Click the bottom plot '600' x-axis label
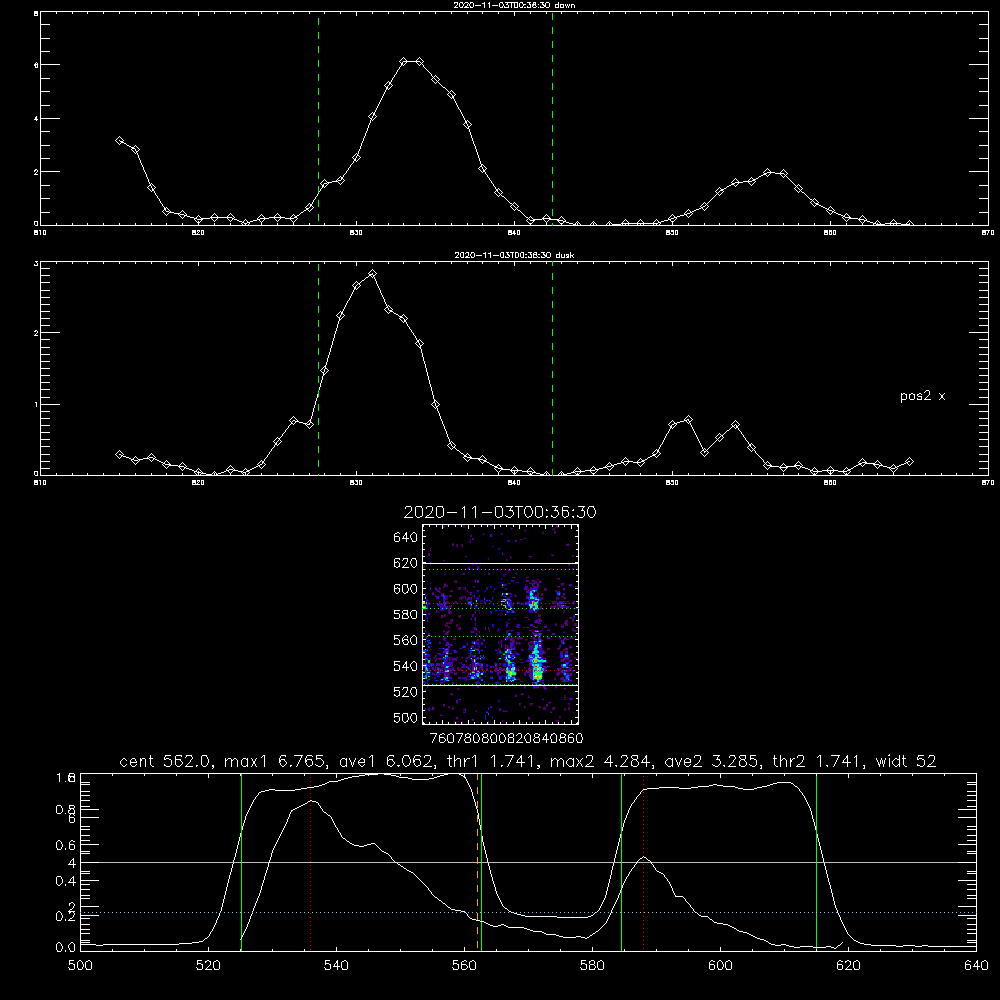The width and height of the screenshot is (1000, 1000). pyautogui.click(x=721, y=966)
